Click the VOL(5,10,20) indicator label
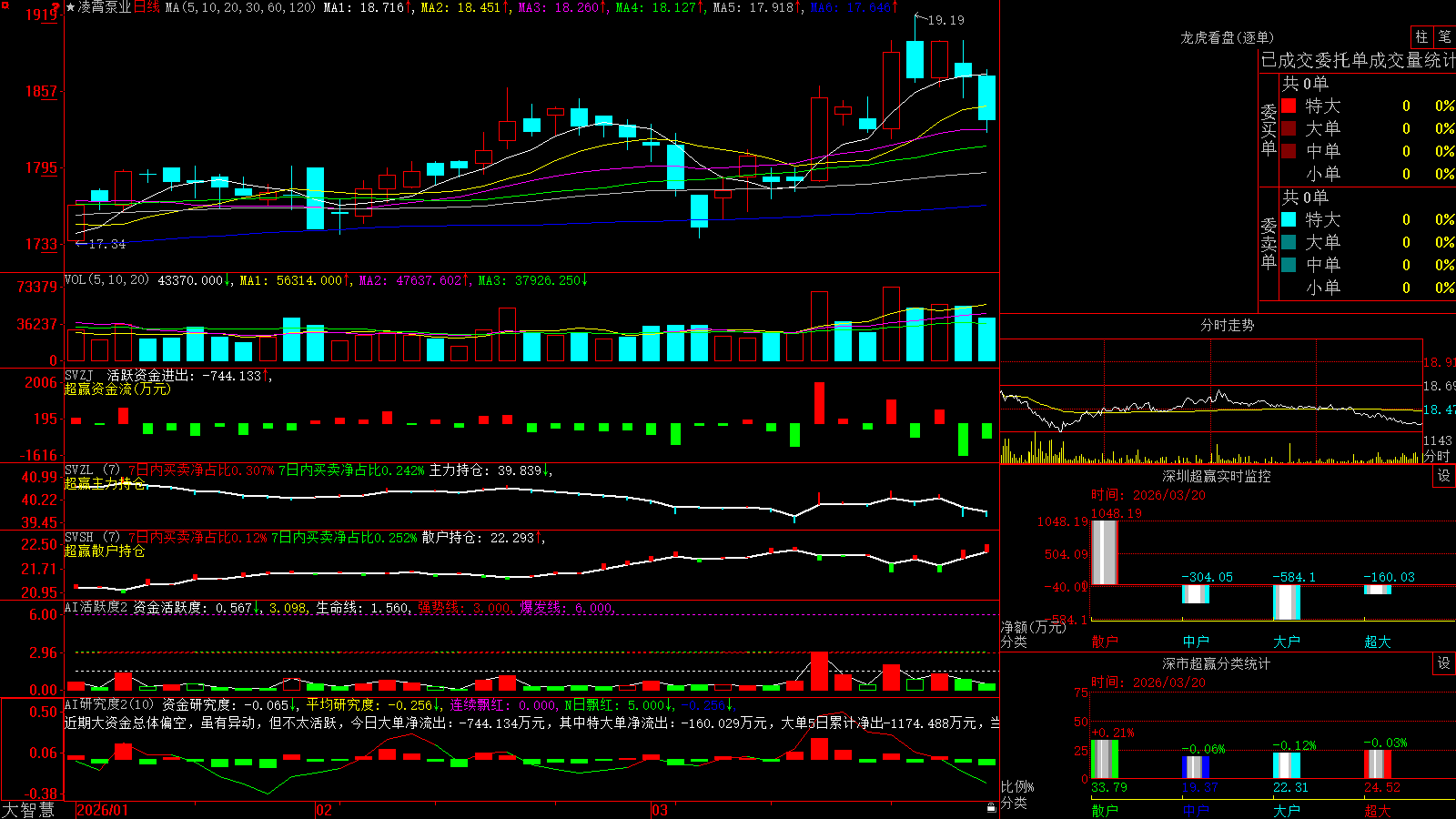Viewport: 1456px width, 819px height. point(106,280)
